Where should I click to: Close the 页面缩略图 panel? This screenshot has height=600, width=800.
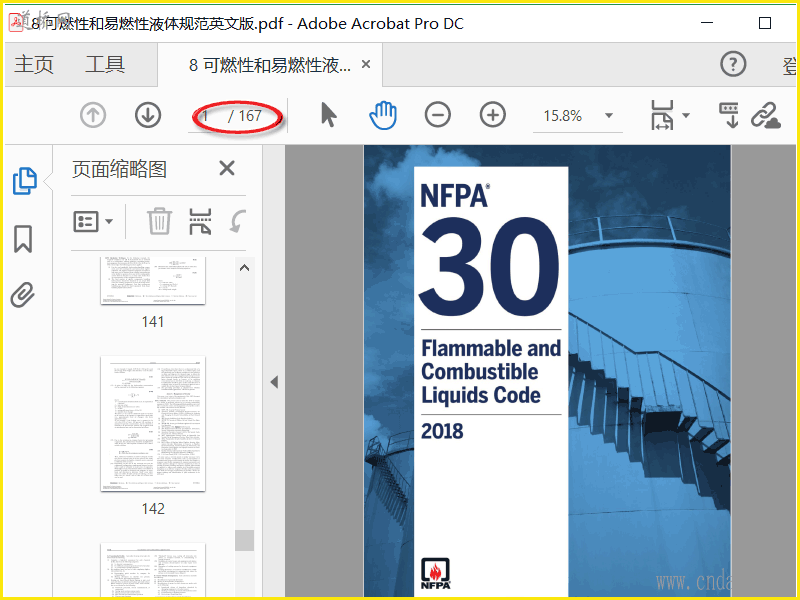coord(227,168)
